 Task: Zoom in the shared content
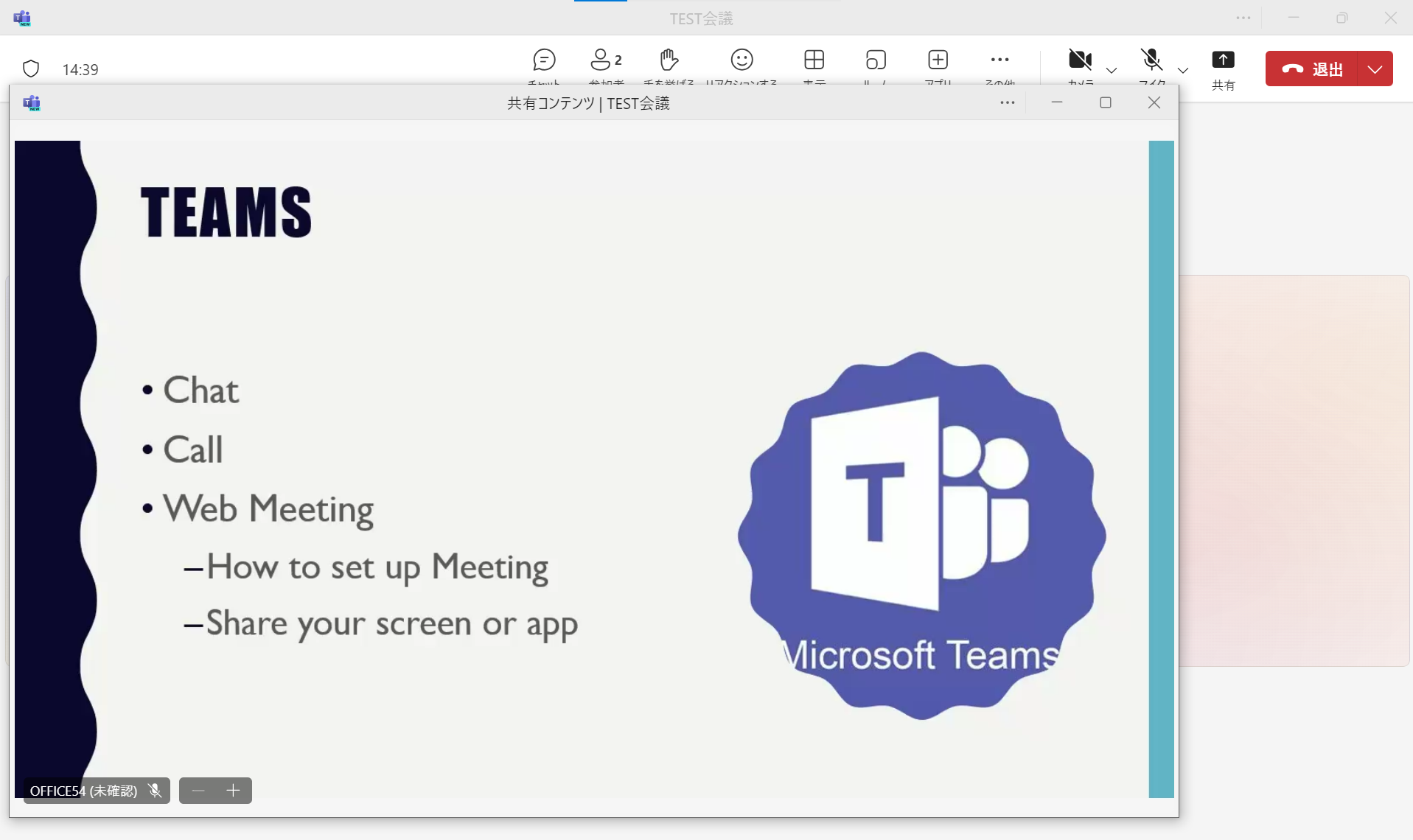click(x=234, y=791)
